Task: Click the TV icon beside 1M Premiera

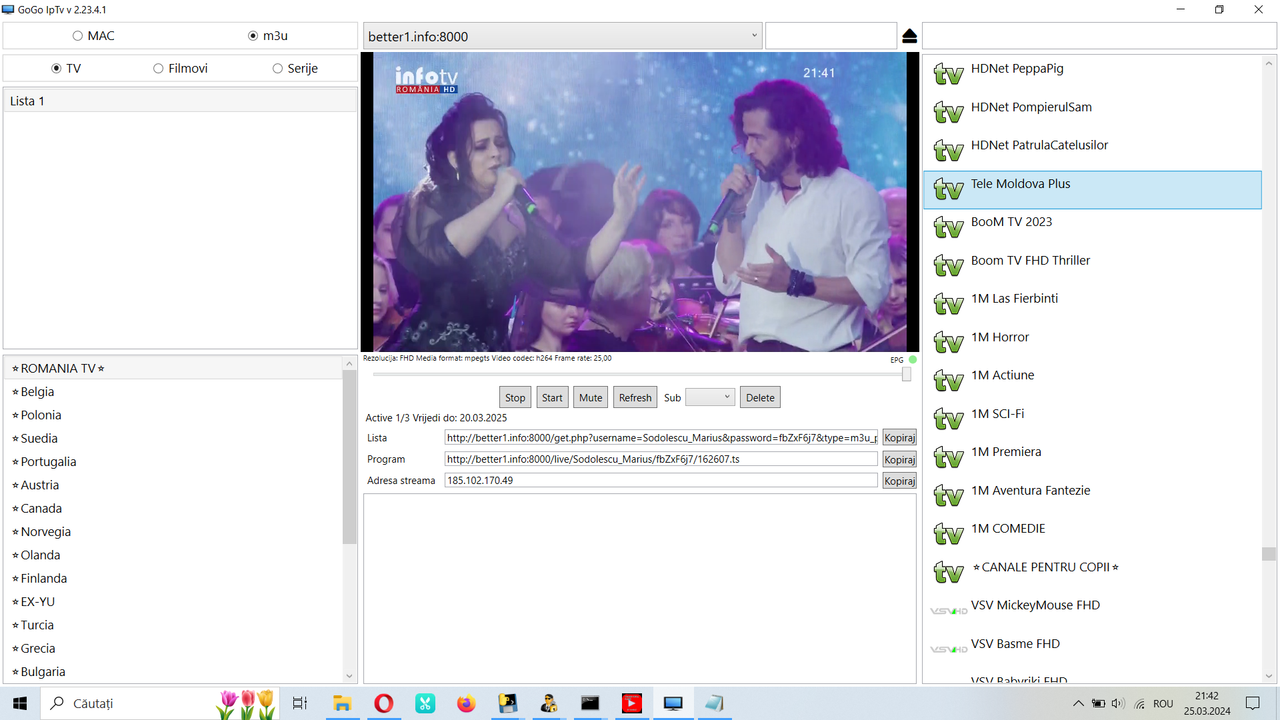Action: pyautogui.click(x=948, y=457)
